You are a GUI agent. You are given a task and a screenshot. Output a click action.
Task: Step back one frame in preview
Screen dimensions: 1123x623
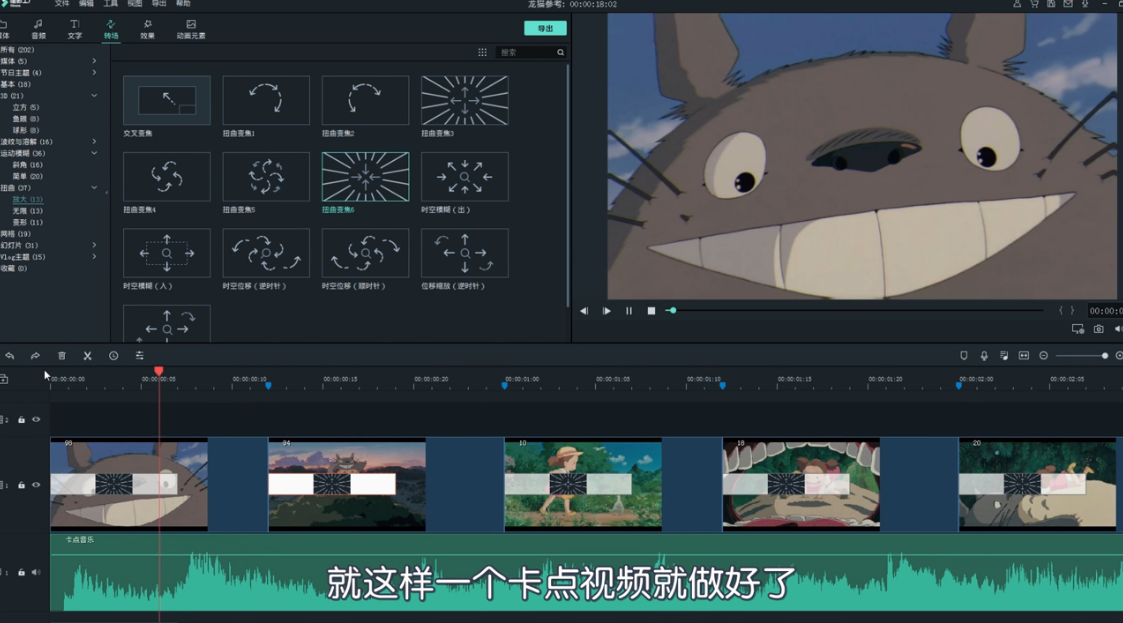pos(584,311)
